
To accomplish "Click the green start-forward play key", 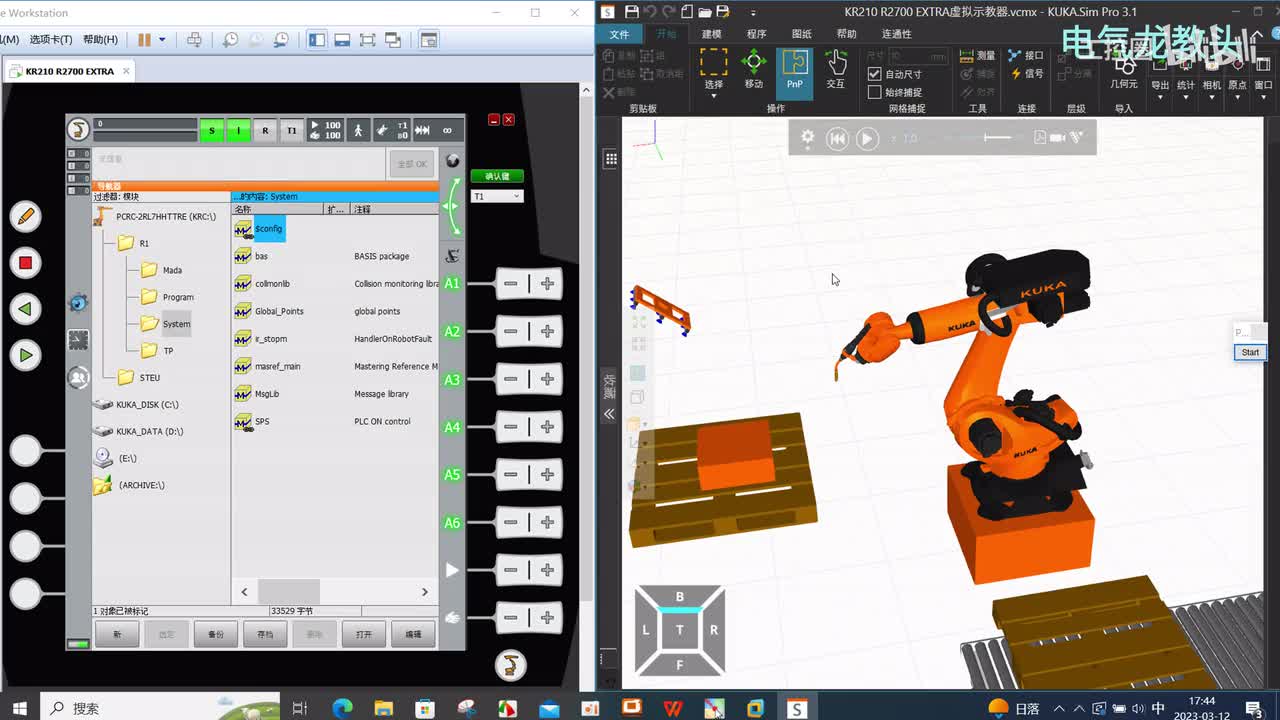I will [25, 355].
